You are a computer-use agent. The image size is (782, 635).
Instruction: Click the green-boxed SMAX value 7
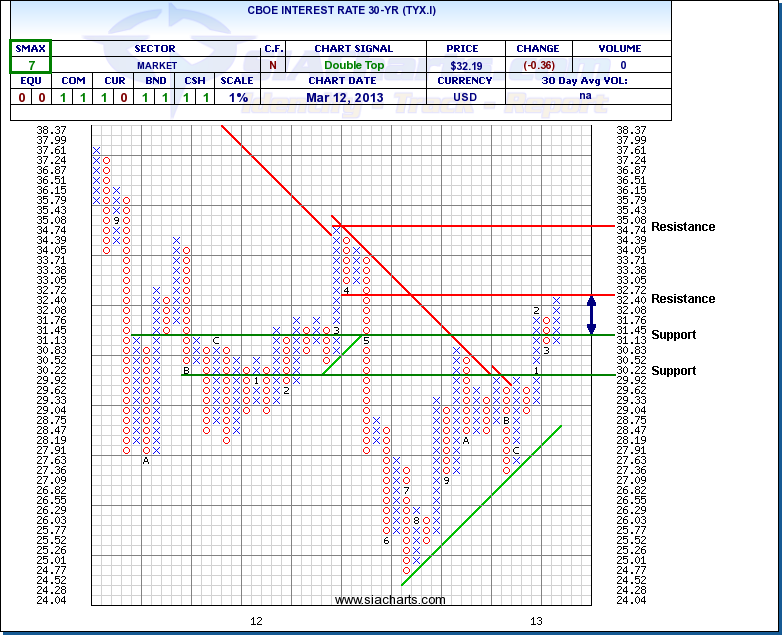[31, 64]
